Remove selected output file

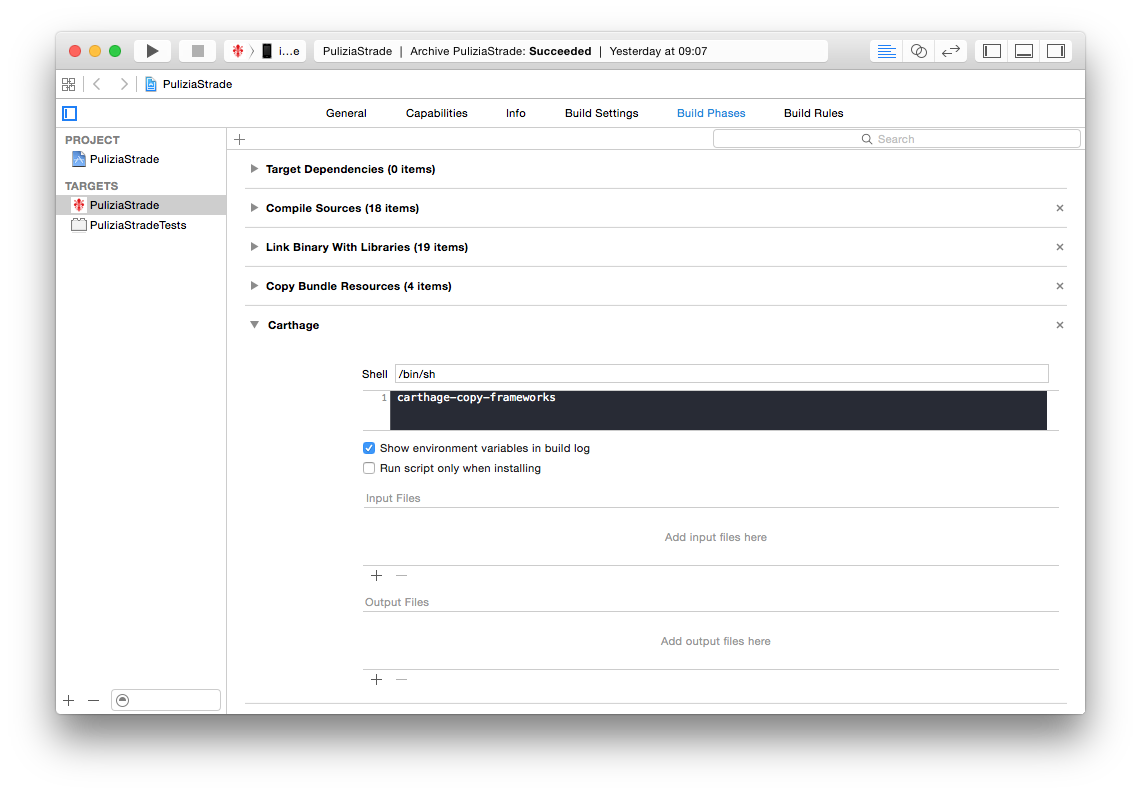[401, 680]
